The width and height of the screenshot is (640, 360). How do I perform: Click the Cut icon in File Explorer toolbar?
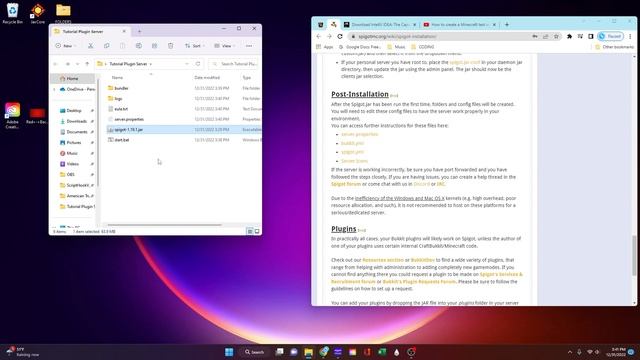[x=91, y=46]
